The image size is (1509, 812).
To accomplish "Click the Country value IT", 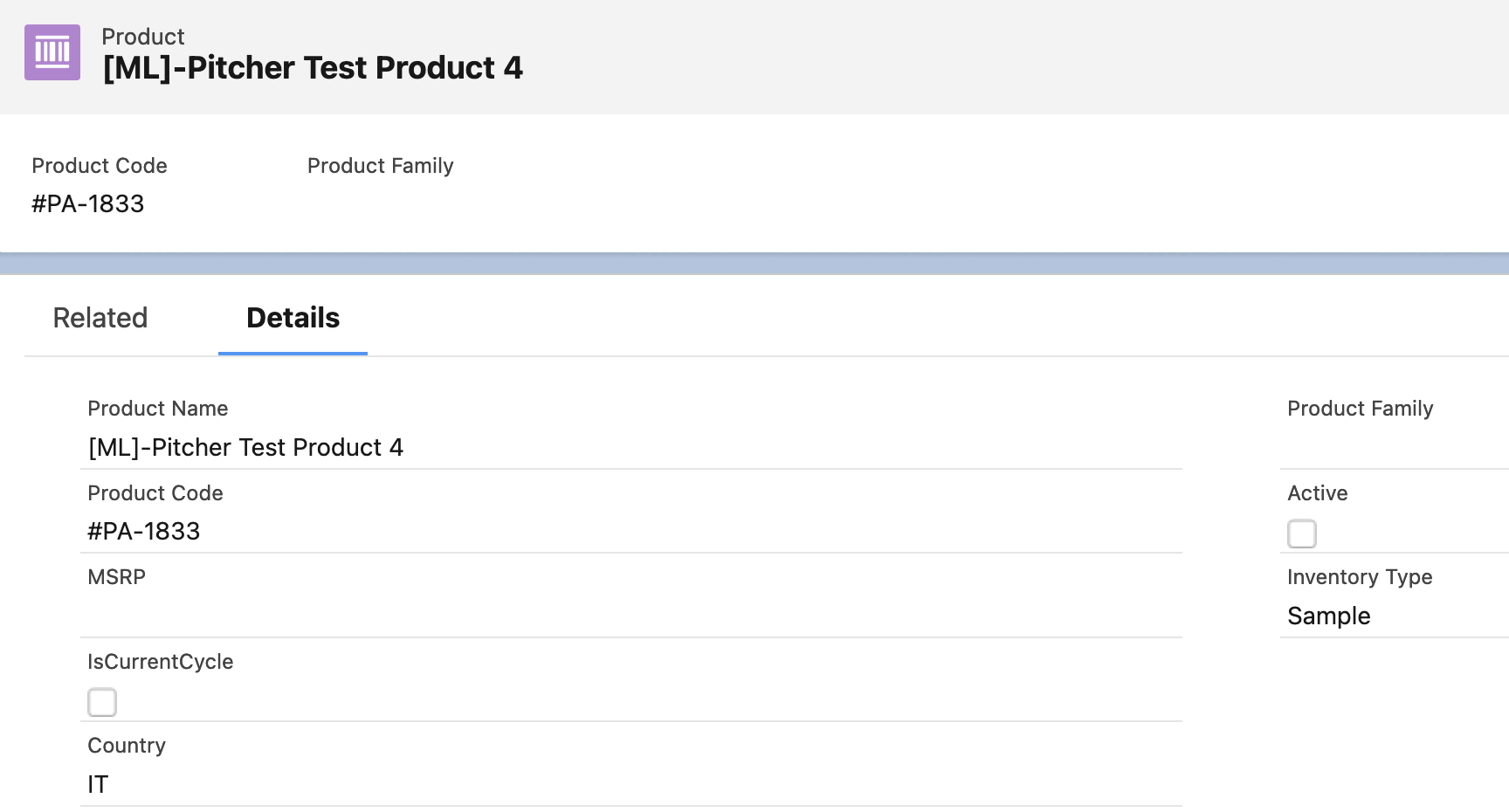I will 98,785.
